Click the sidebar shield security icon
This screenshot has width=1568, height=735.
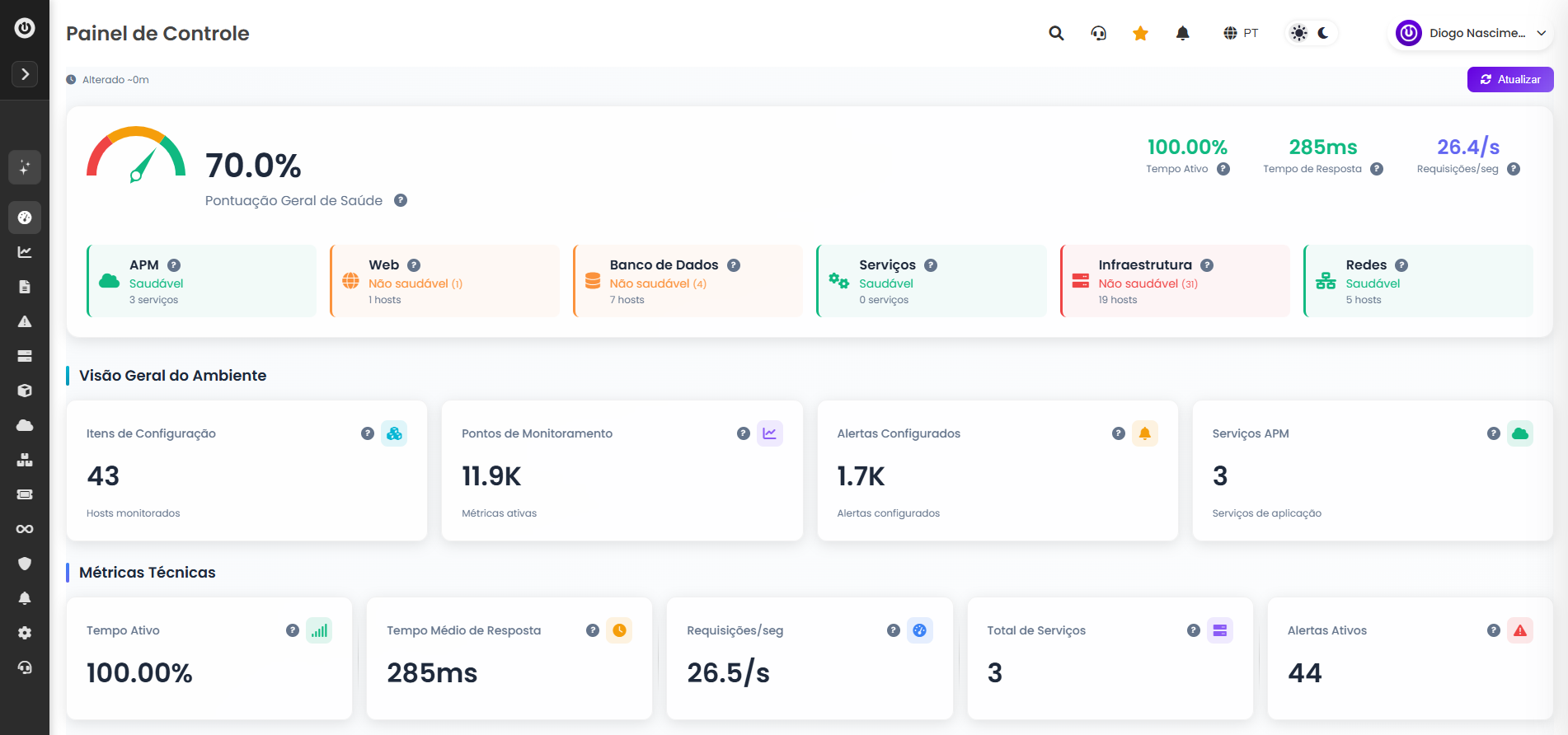coord(25,564)
